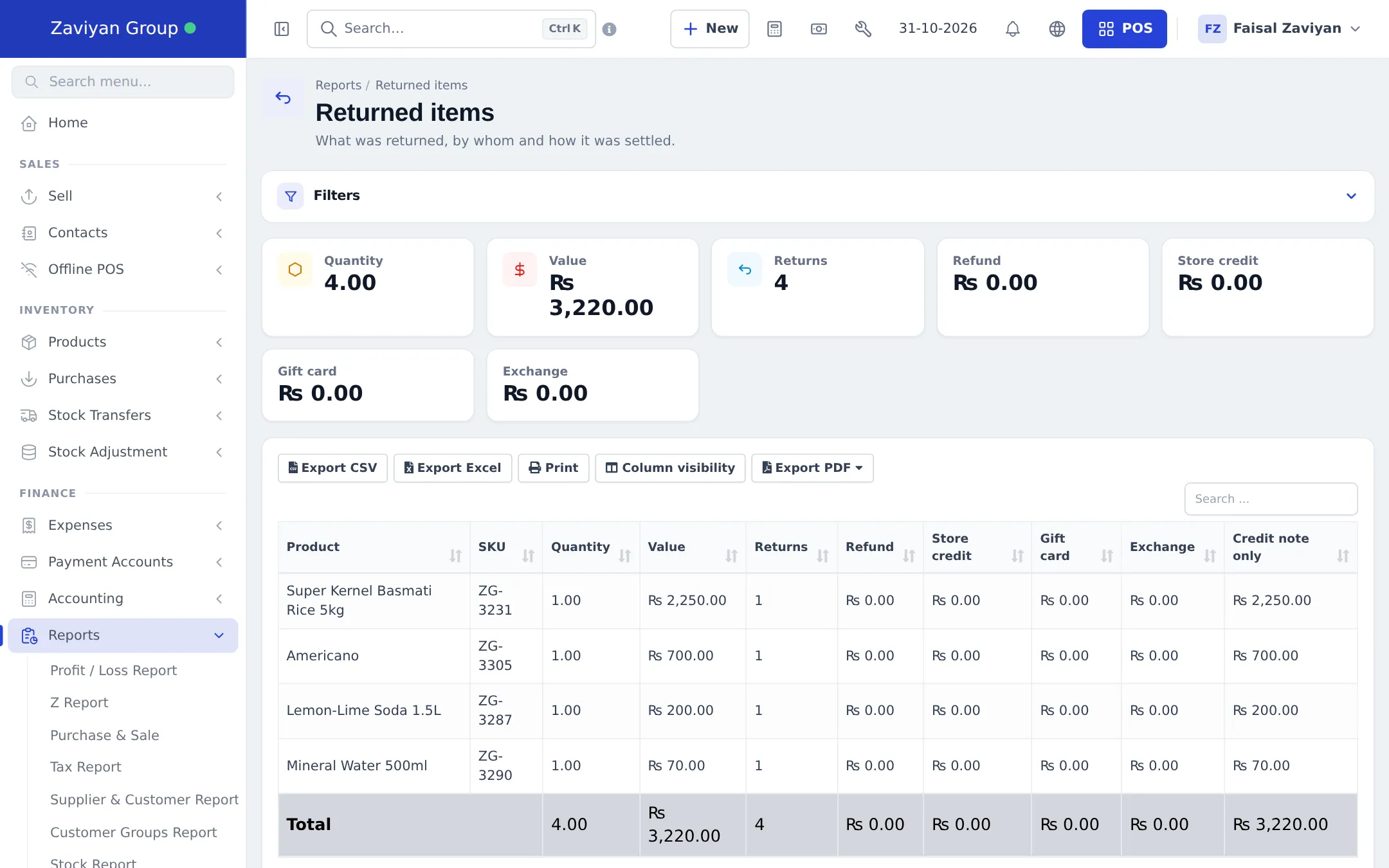1389x868 pixels.
Task: Expand the Products sidebar menu
Action: pyautogui.click(x=123, y=342)
